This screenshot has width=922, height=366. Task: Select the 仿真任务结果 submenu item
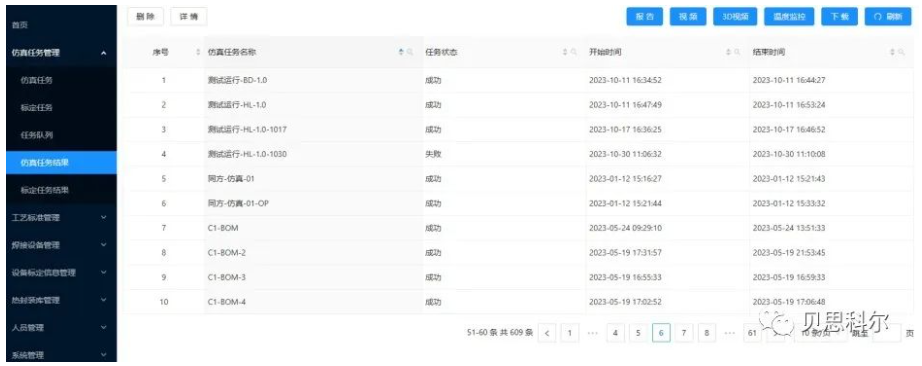tap(61, 163)
